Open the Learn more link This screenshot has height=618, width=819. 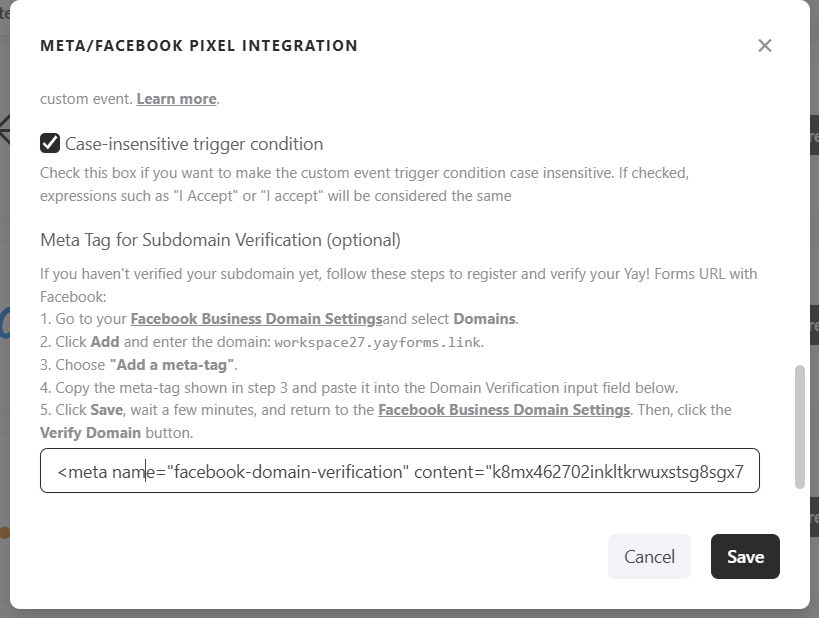point(176,99)
